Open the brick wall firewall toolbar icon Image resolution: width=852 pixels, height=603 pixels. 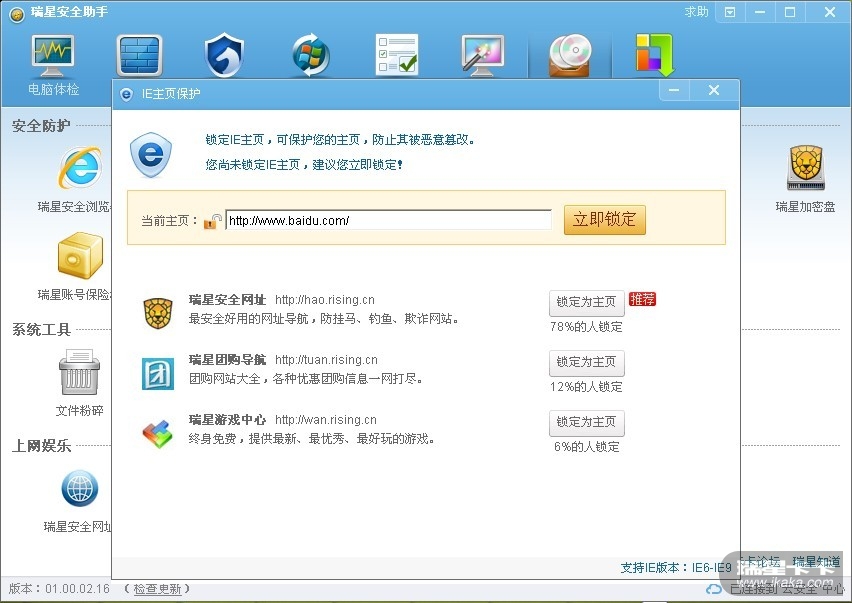coord(140,55)
